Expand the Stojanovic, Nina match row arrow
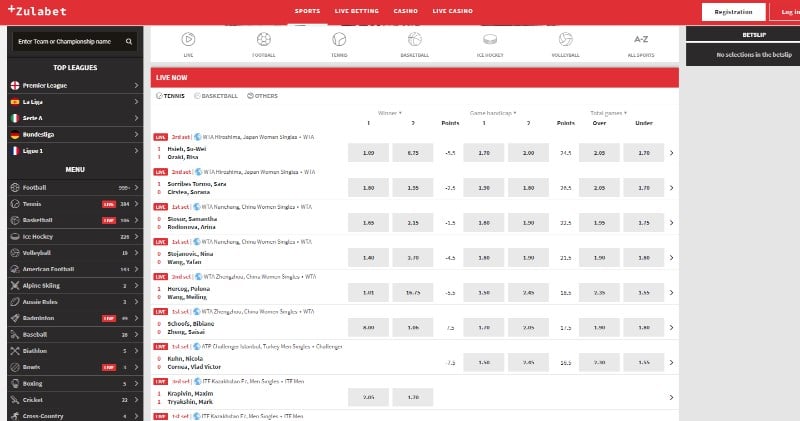 tap(671, 258)
